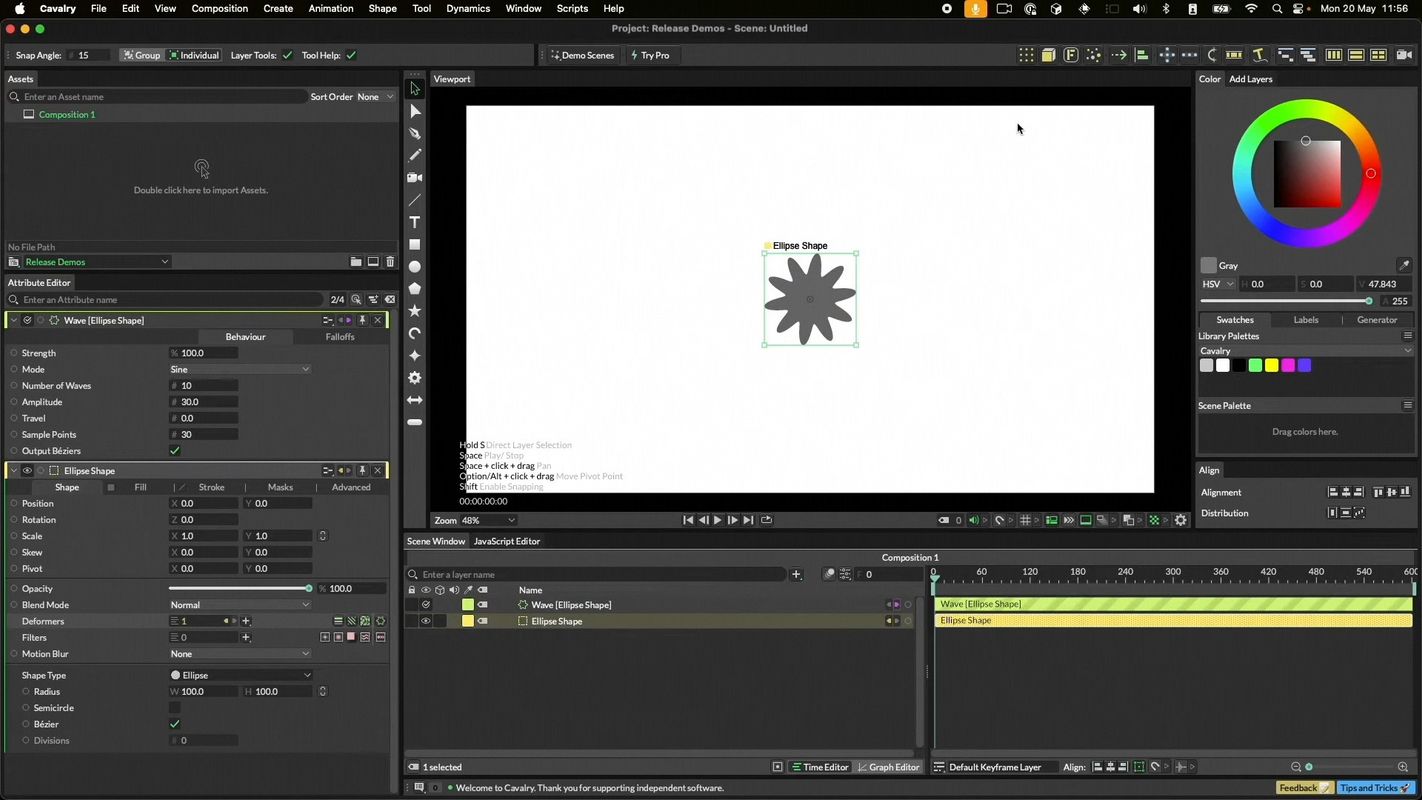Screen dimensions: 1422x800
Task: Select the double-arrow shape tool
Action: [x=415, y=400]
